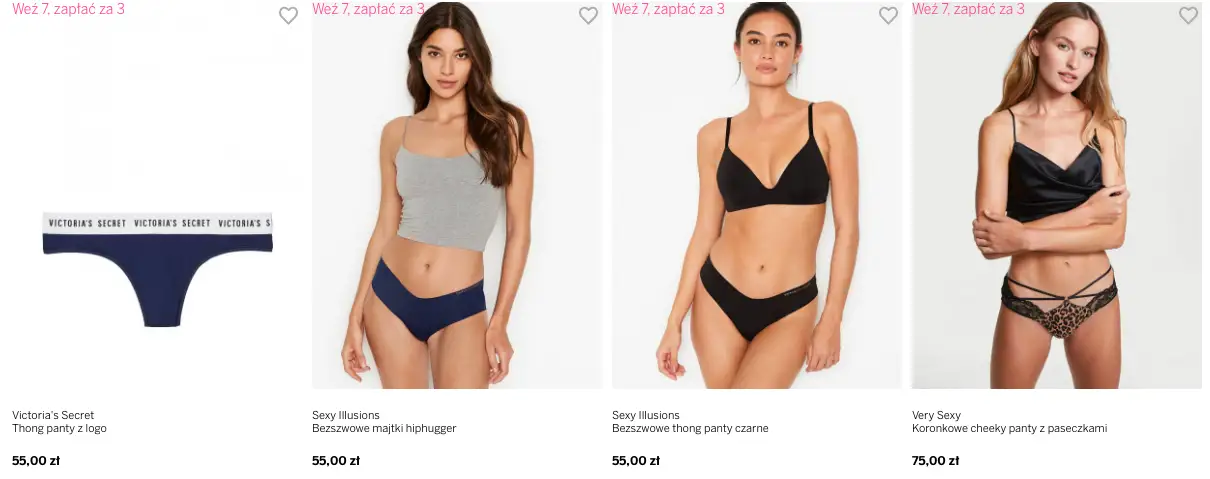View the blue hiphugger model photo
This screenshot has height=479, width=1210.
[x=457, y=195]
